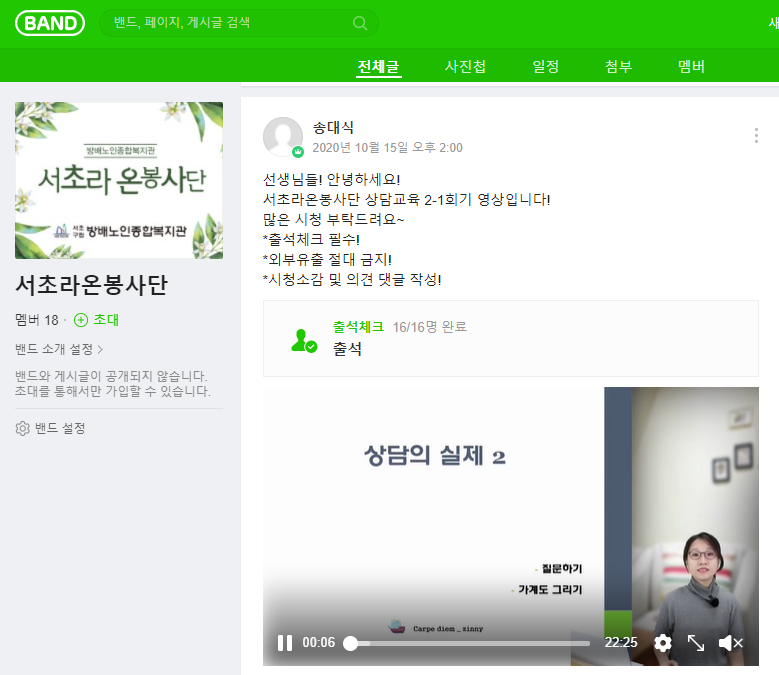Click the elapsed time 00:06
This screenshot has width=779, height=675.
[x=318, y=643]
